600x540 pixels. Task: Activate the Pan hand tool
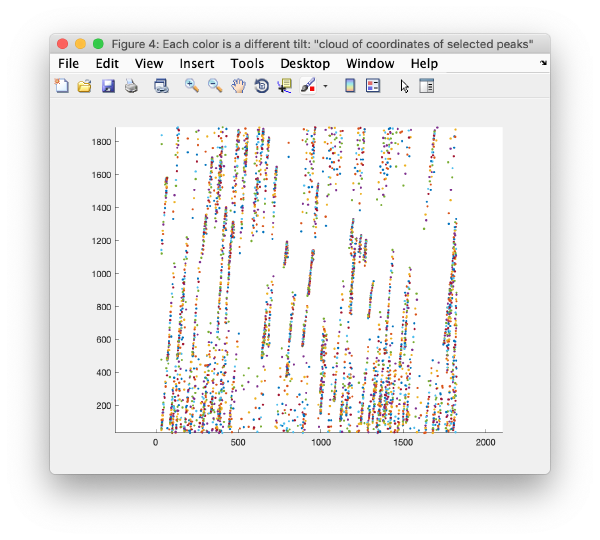coord(238,86)
